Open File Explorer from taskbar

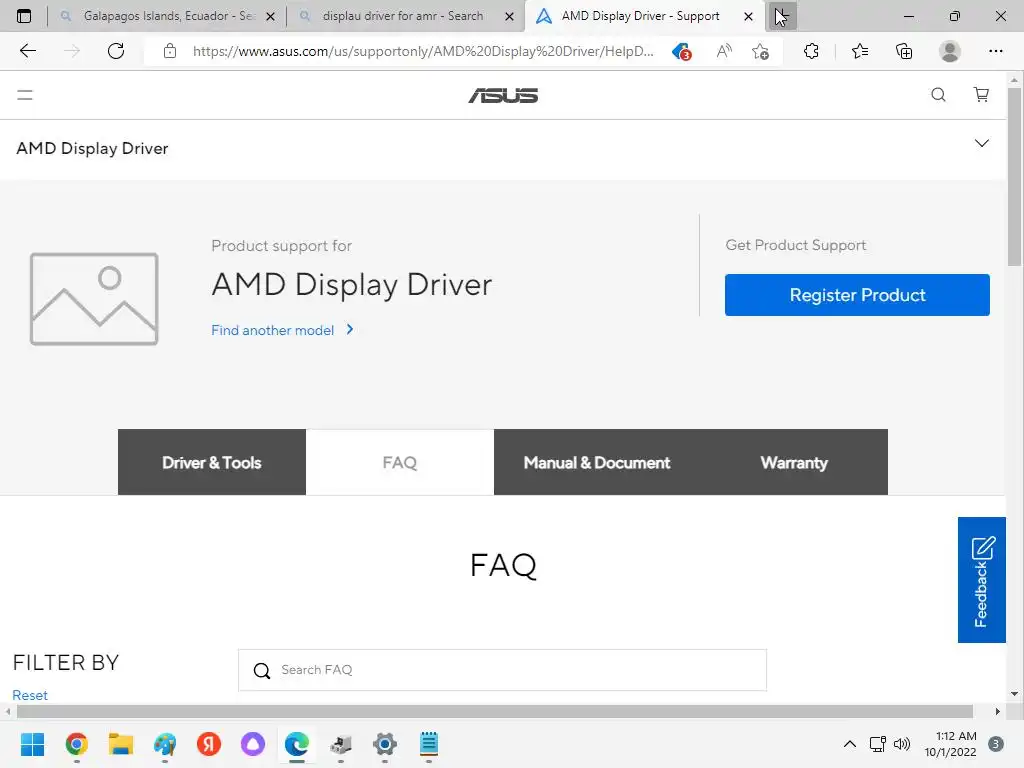pyautogui.click(x=121, y=744)
